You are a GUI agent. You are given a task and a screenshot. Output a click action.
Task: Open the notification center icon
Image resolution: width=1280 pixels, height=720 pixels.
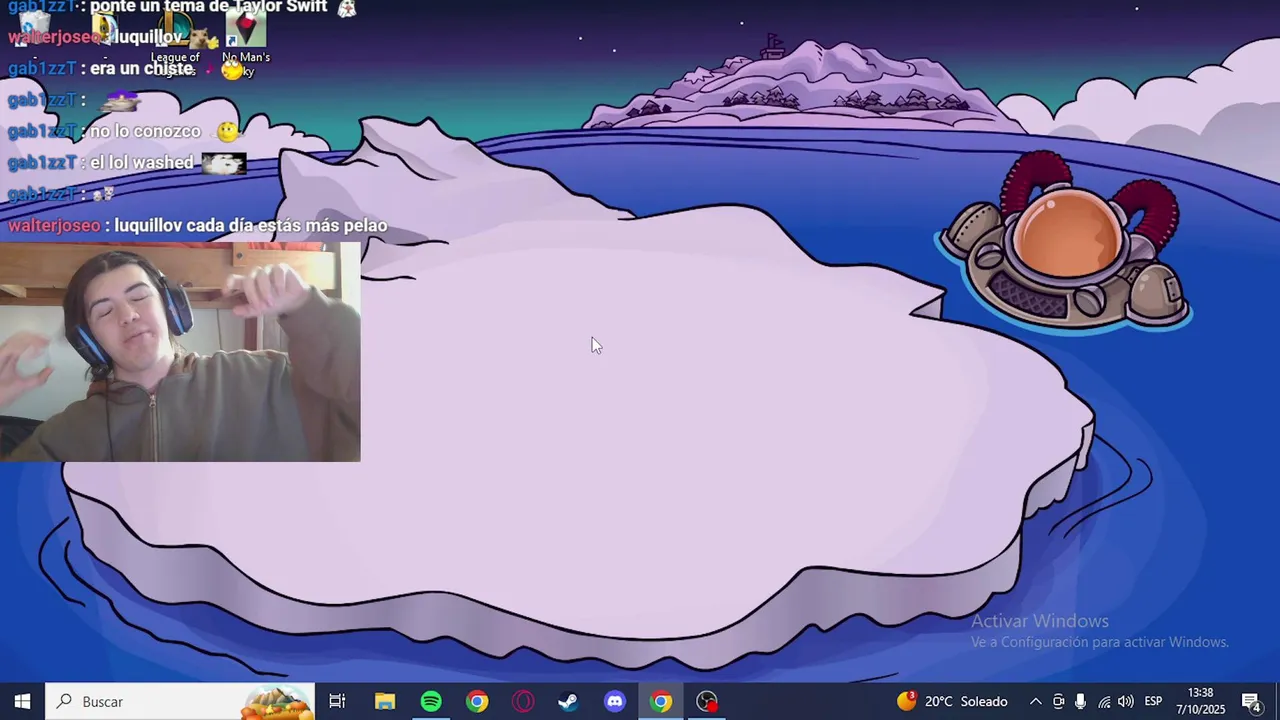1251,701
